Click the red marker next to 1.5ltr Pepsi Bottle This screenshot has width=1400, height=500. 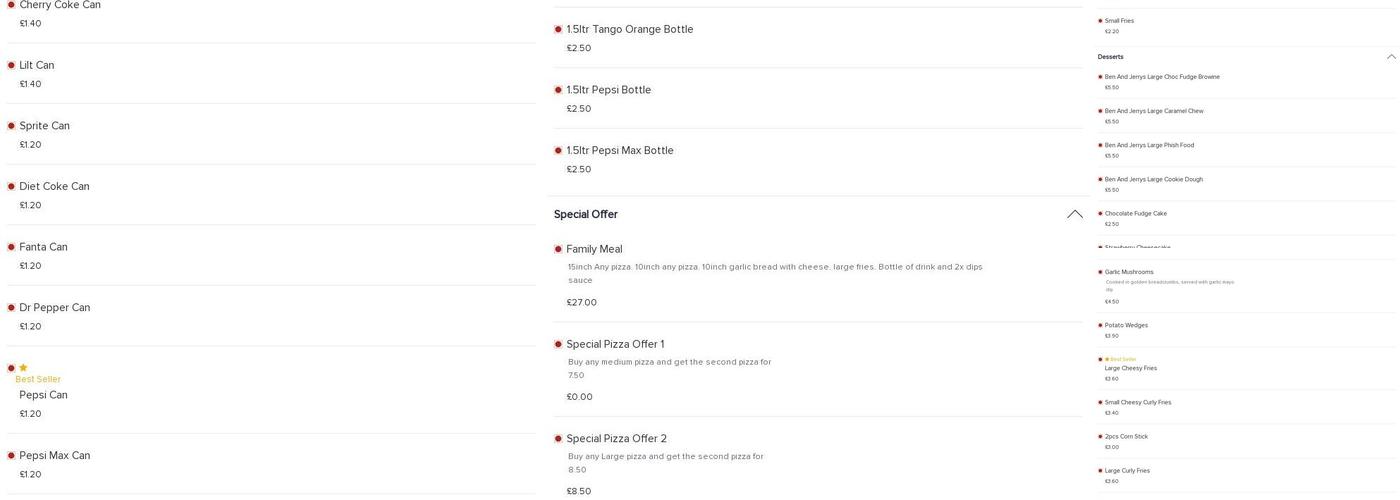coord(558,90)
